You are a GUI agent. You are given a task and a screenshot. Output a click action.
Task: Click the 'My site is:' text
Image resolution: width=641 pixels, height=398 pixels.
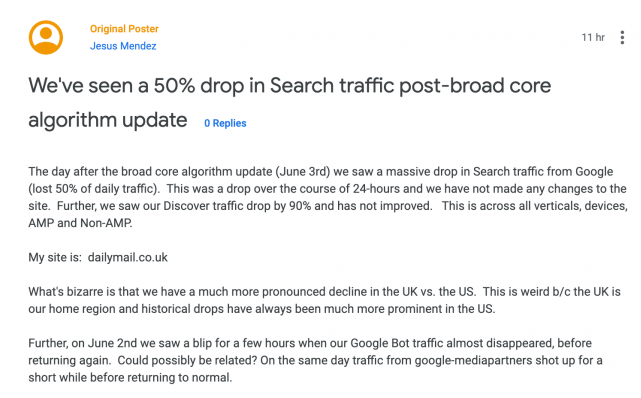[x=55, y=257]
